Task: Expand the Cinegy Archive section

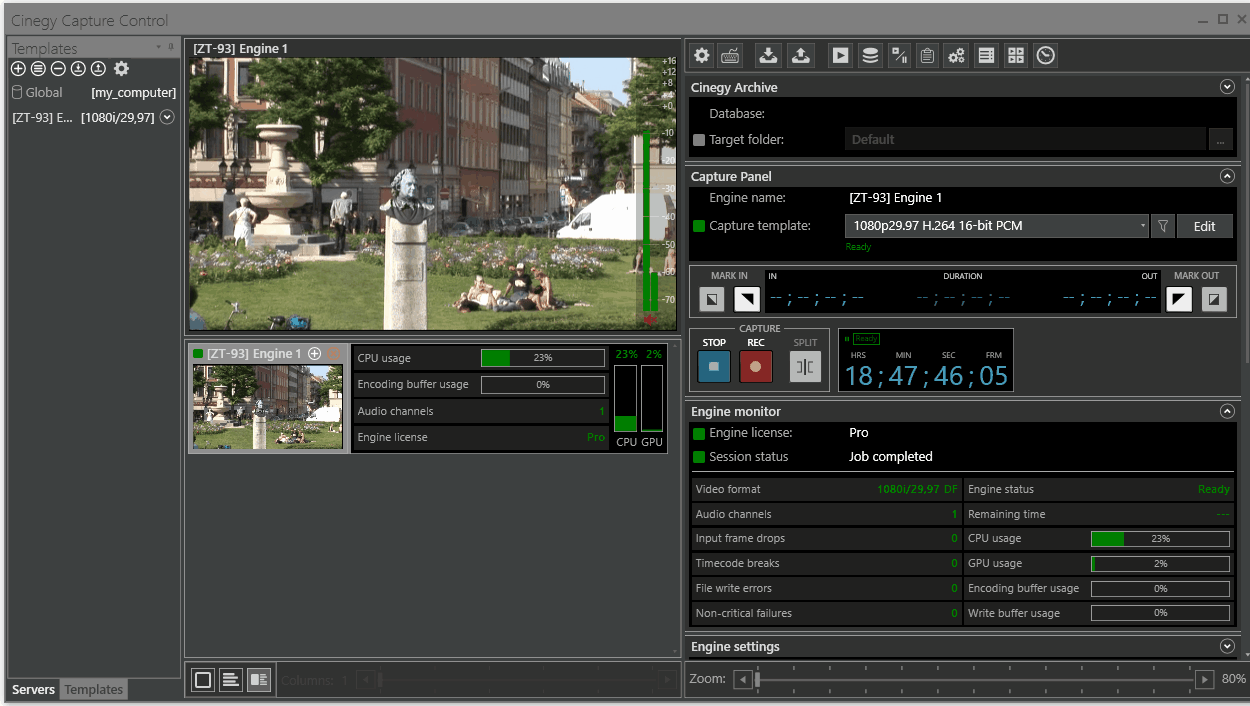Action: pyautogui.click(x=1227, y=87)
